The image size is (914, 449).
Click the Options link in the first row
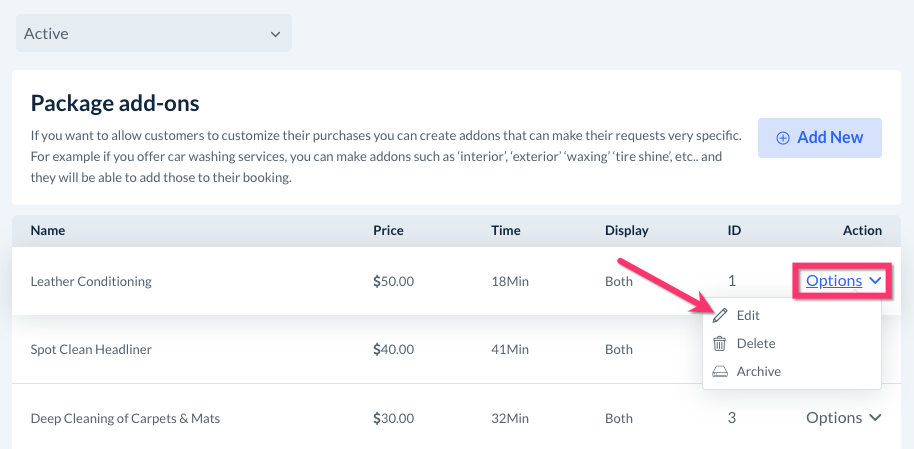(834, 281)
